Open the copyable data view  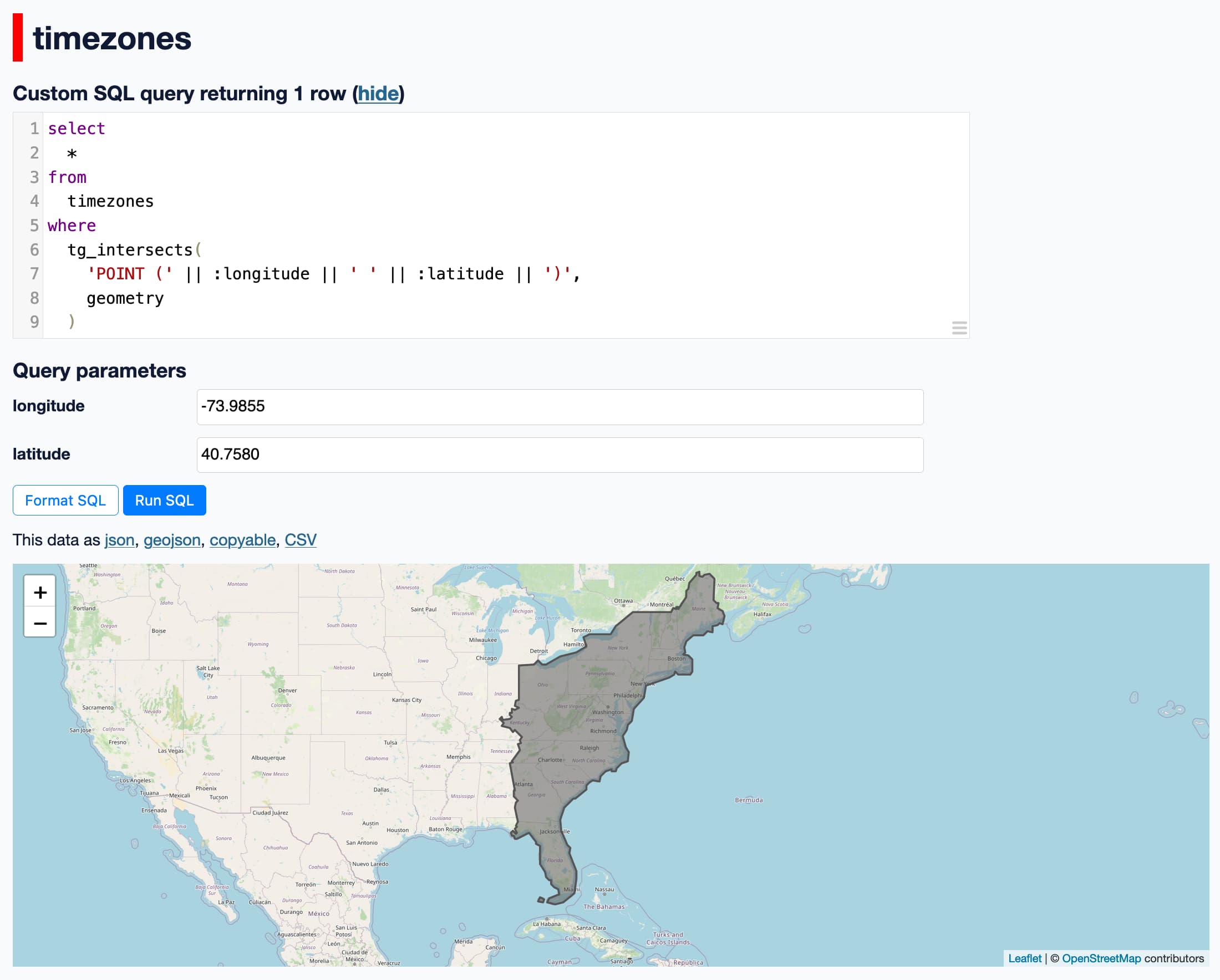[242, 540]
